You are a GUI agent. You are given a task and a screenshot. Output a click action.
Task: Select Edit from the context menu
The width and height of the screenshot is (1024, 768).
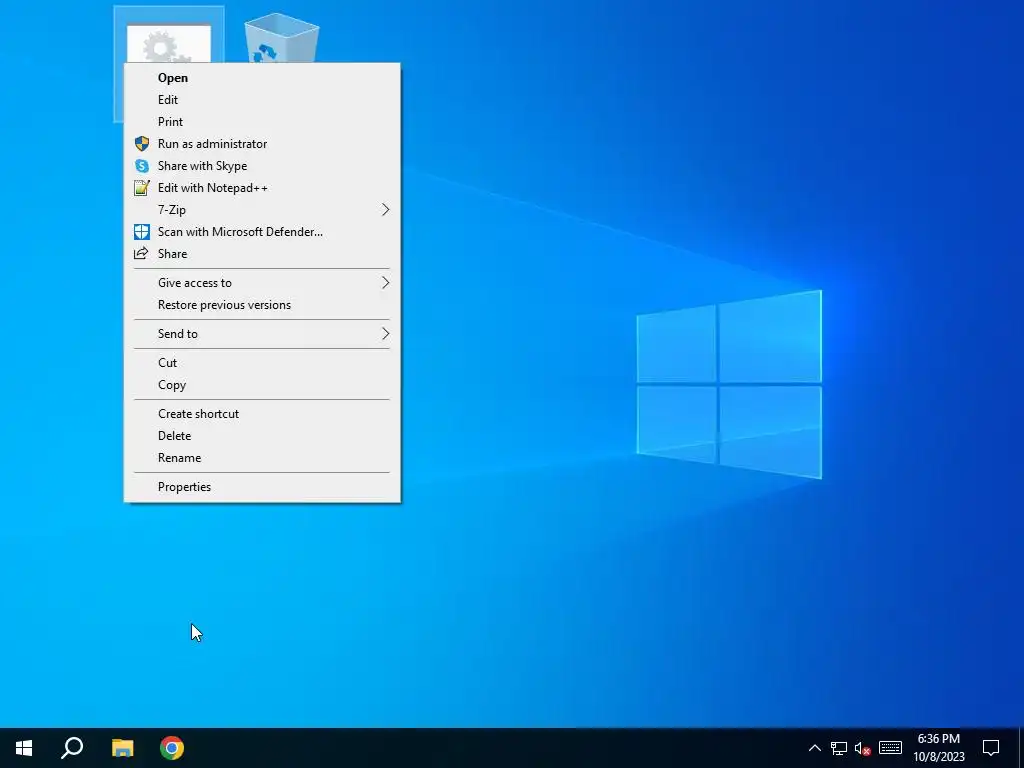click(x=262, y=100)
